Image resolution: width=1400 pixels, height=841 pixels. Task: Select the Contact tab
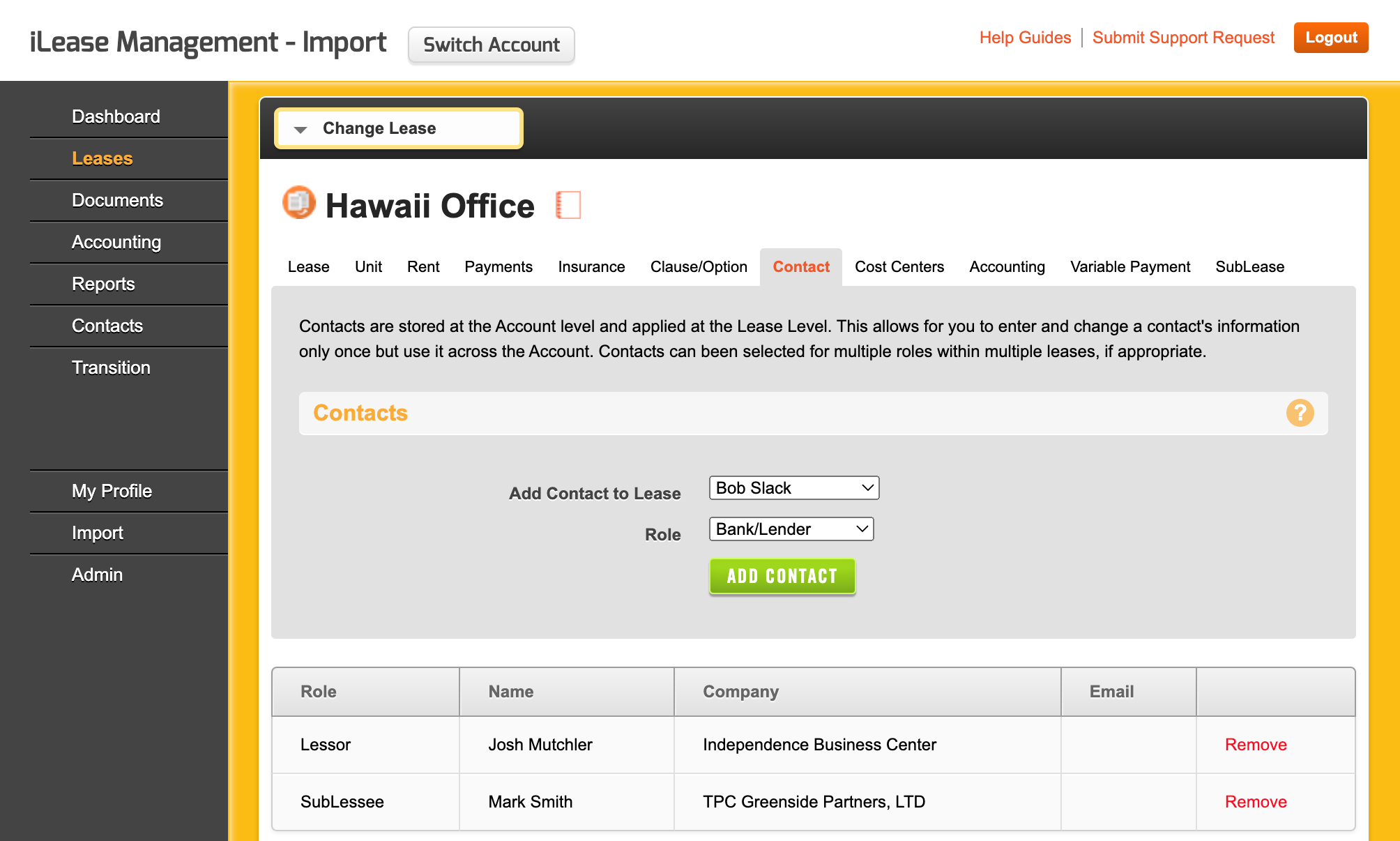point(801,267)
